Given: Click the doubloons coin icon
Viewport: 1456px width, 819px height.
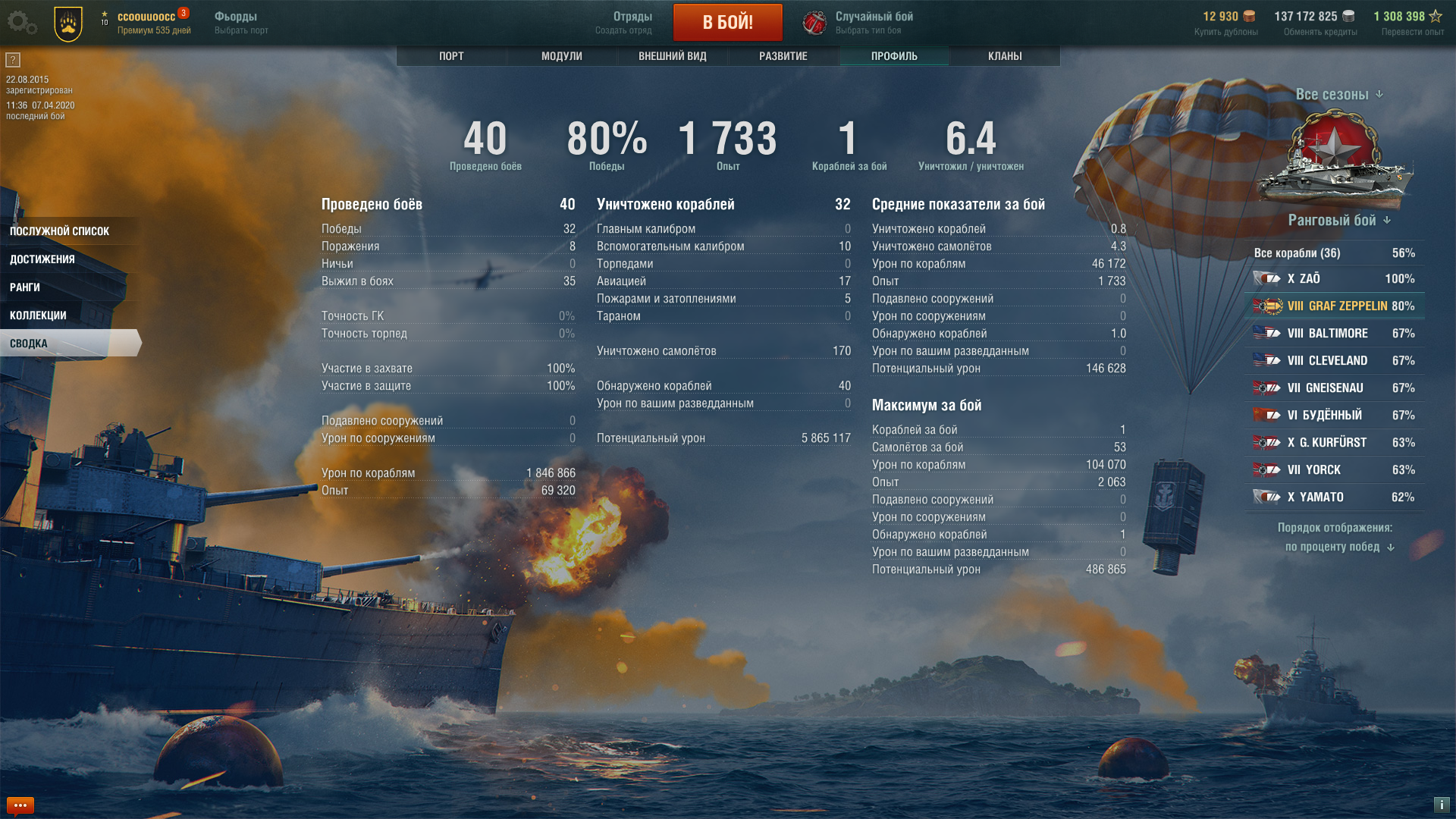Looking at the screenshot, I should [1249, 16].
